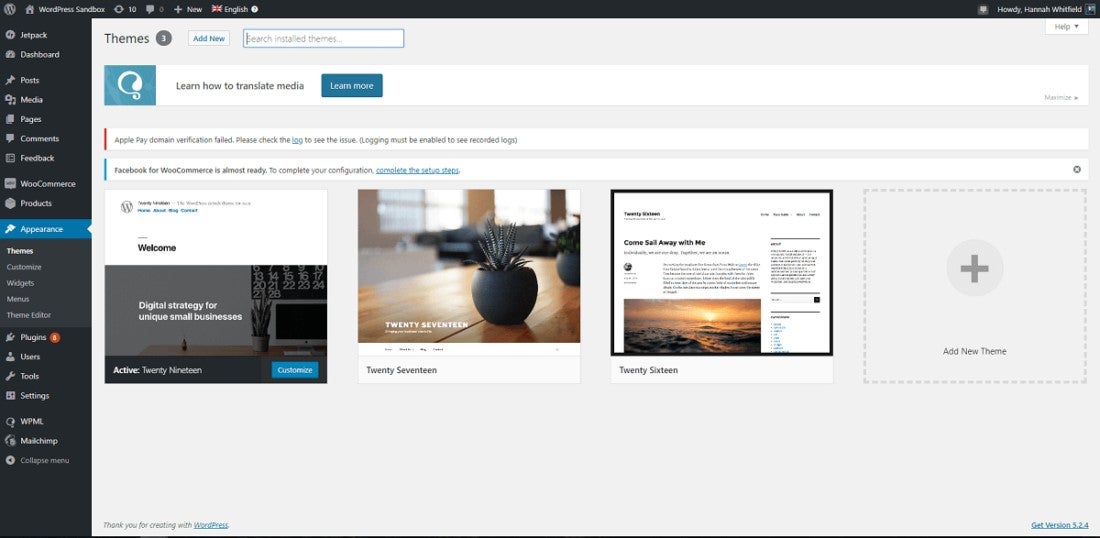This screenshot has height=538, width=1100.
Task: Click the Dashboard gauge icon
Action: click(10, 54)
